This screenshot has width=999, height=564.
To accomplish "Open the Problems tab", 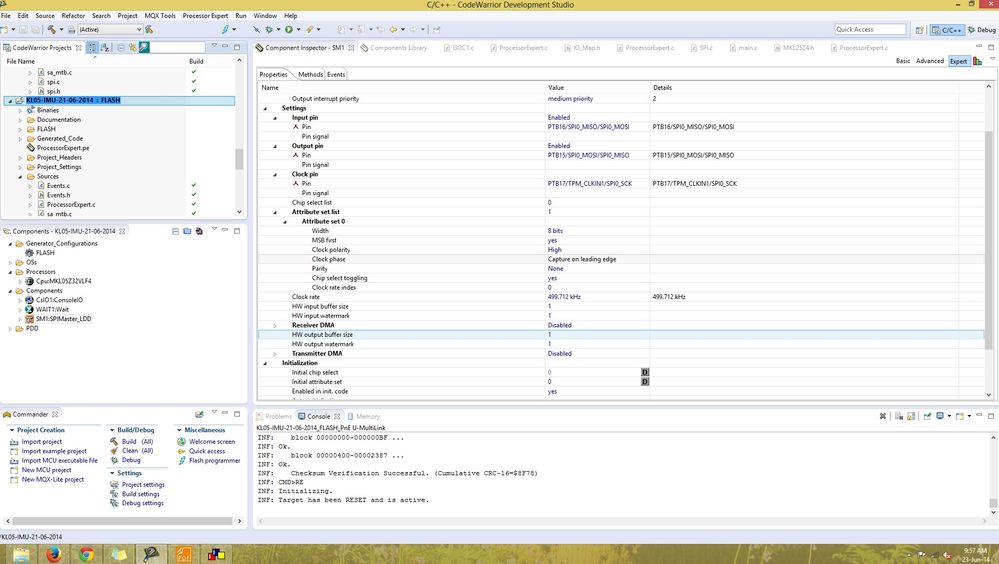I will (274, 416).
